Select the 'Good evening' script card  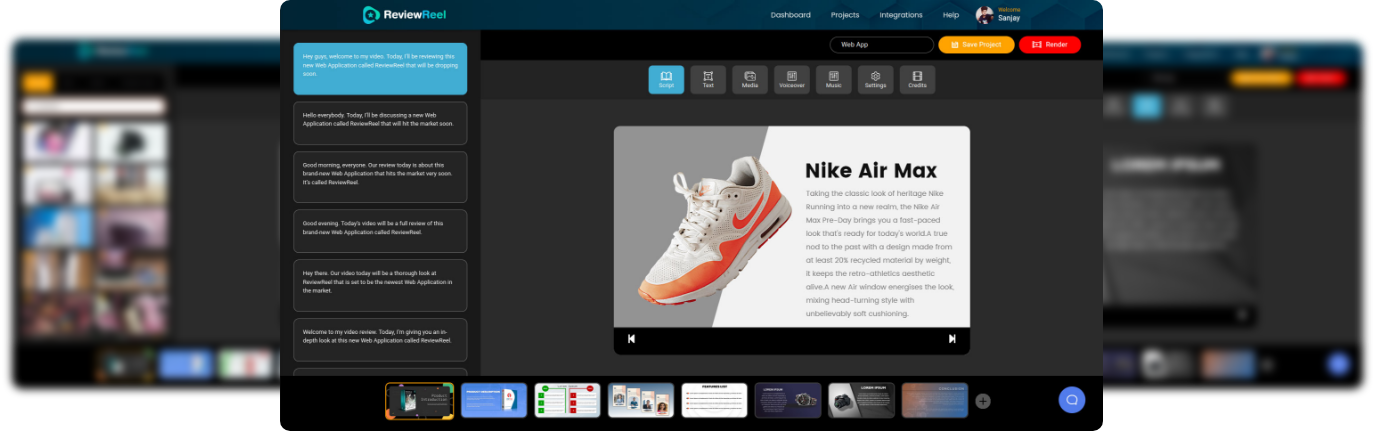[380, 231]
